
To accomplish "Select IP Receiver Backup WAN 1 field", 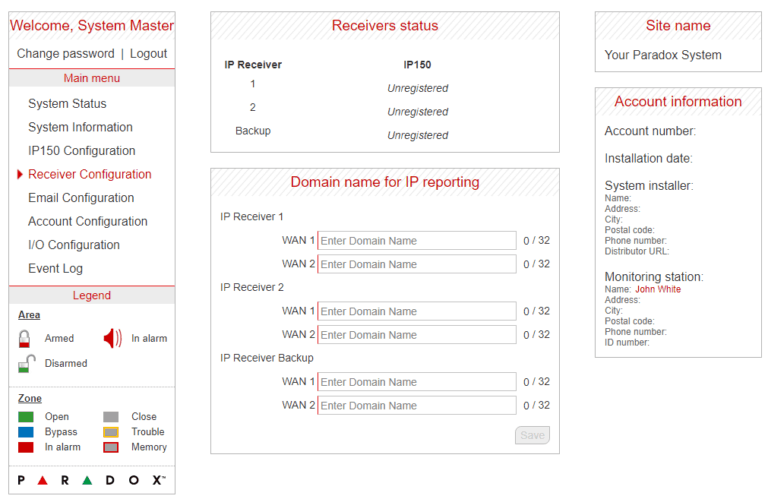I will (417, 382).
